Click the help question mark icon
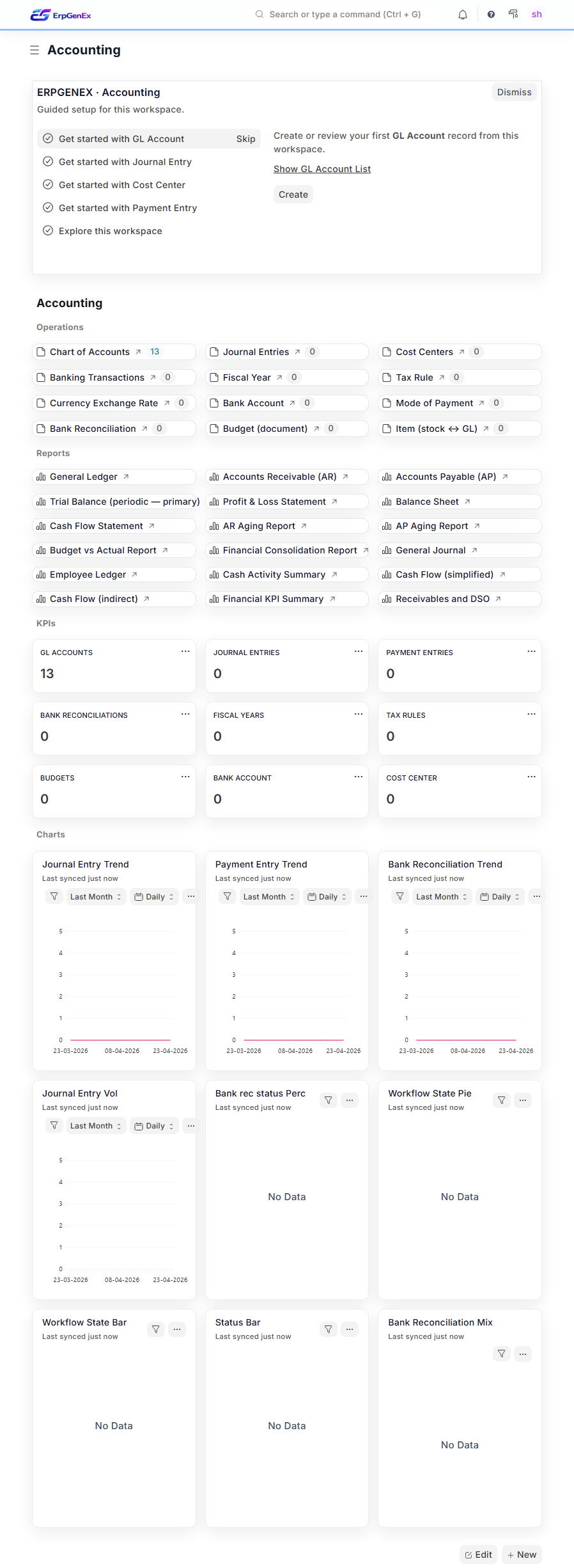 (x=490, y=14)
